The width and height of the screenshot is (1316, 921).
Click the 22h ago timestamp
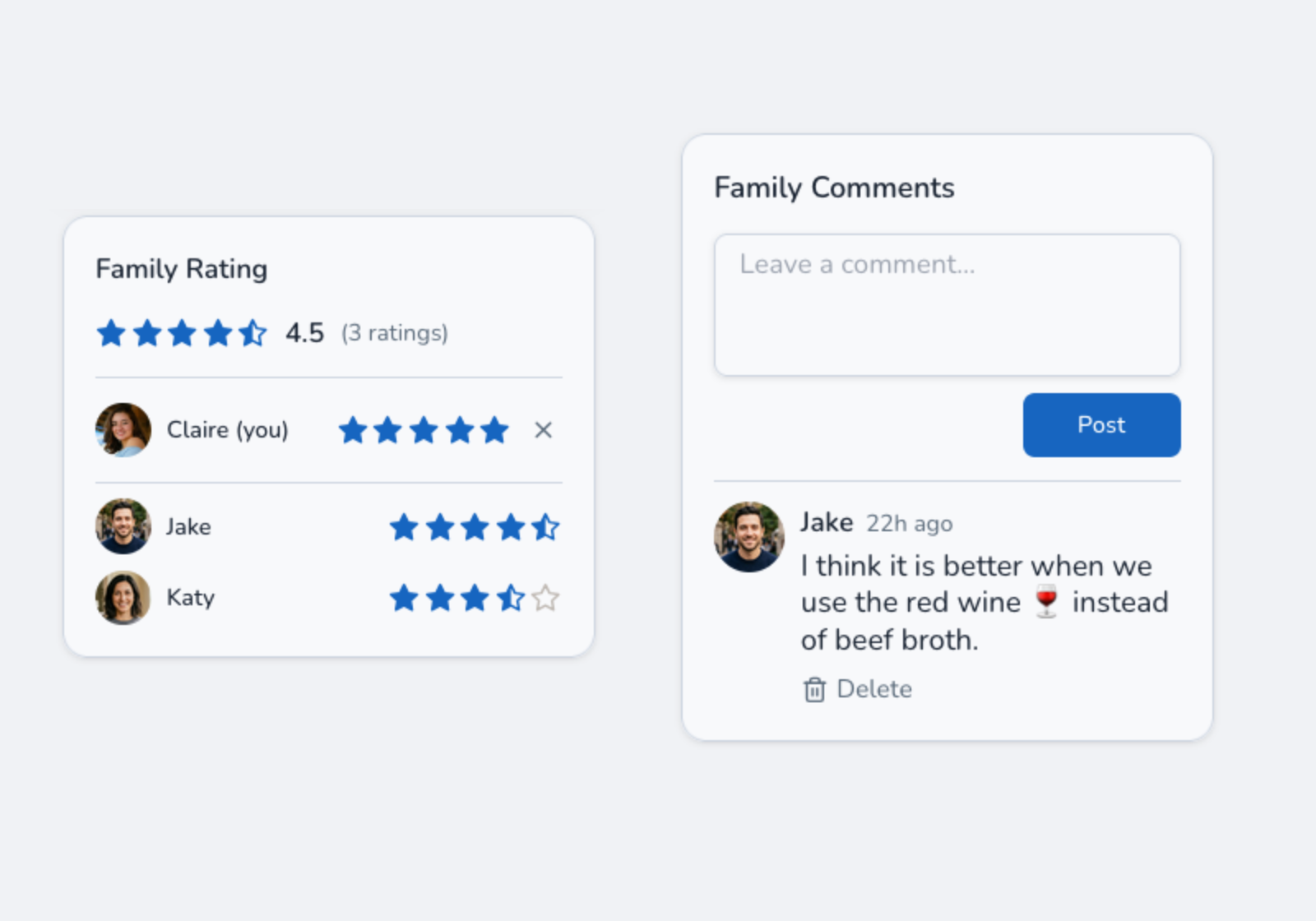tap(910, 524)
